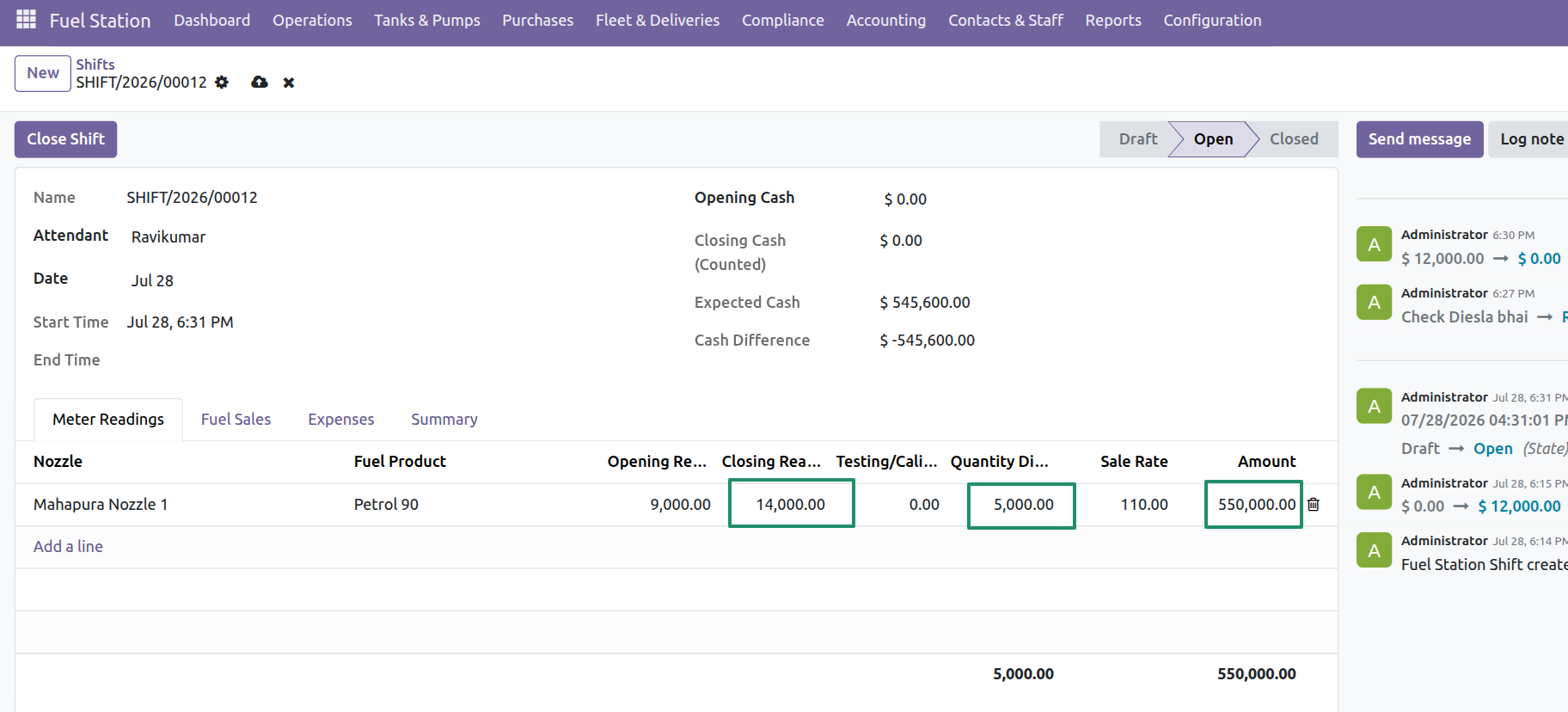Discard changes with the X icon
Image resolution: width=1568 pixels, height=712 pixels.
(x=289, y=83)
